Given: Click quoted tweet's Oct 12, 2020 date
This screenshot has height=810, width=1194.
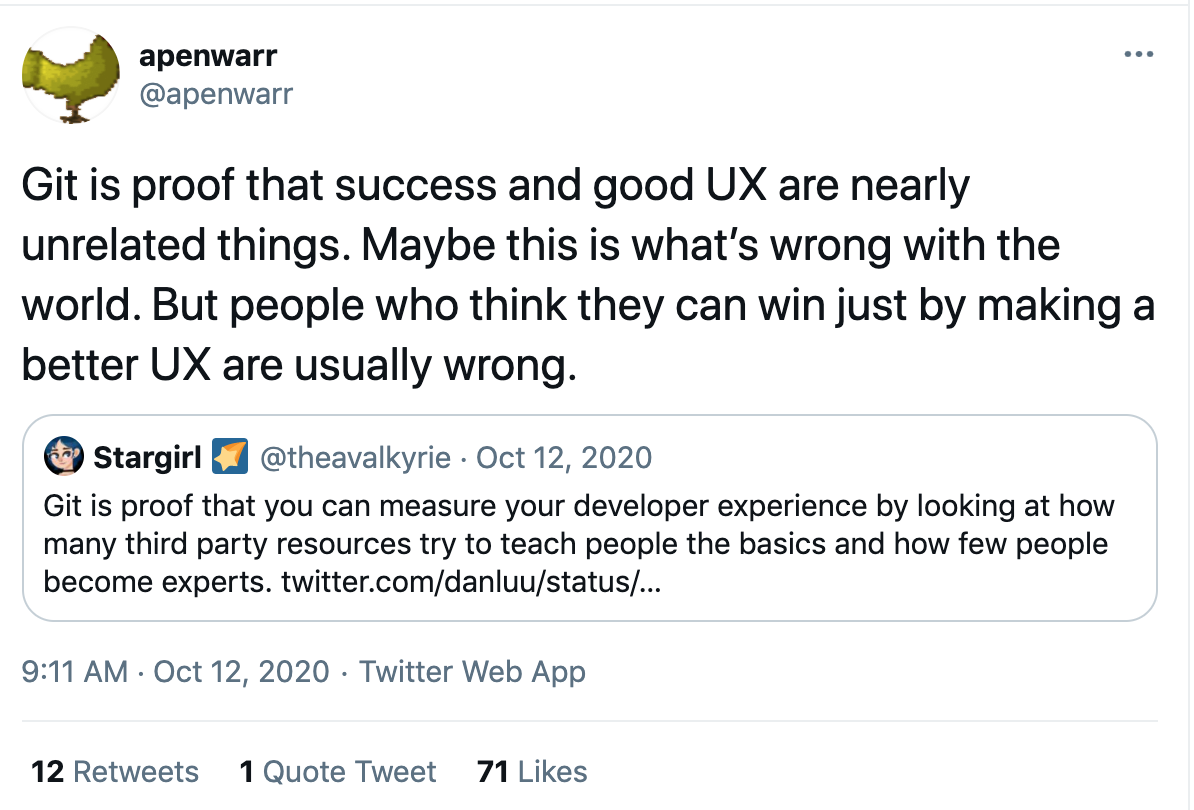Looking at the screenshot, I should (x=563, y=458).
